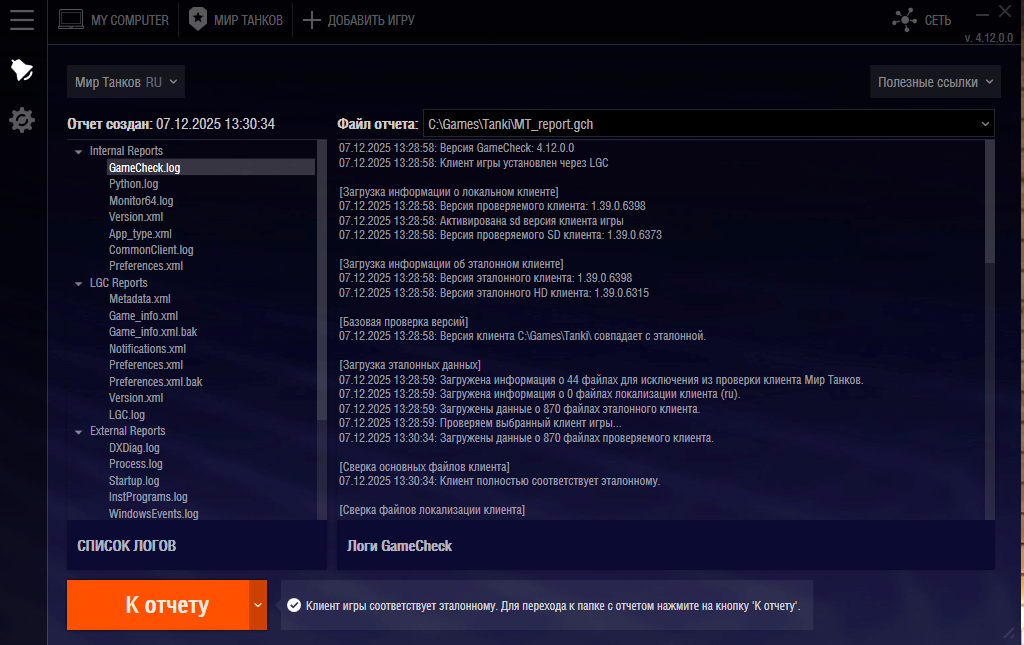The image size is (1024, 645).
Task: Collapse the LGC Reports group
Action: point(78,283)
